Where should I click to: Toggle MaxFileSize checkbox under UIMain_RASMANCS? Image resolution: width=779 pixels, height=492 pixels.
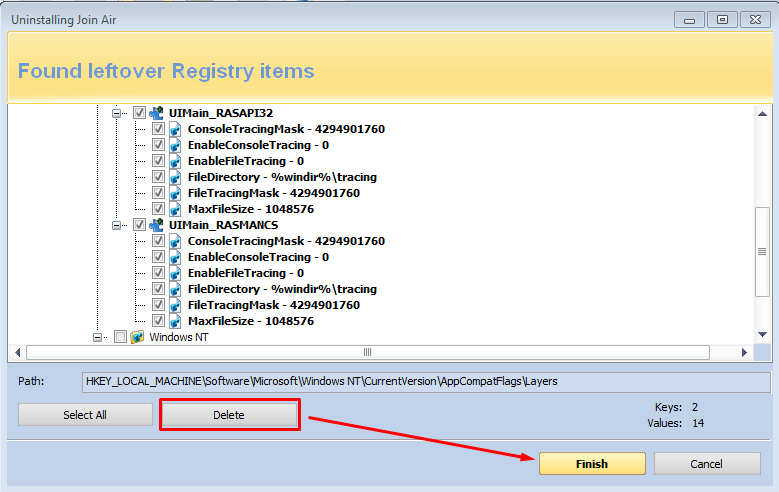coord(158,321)
